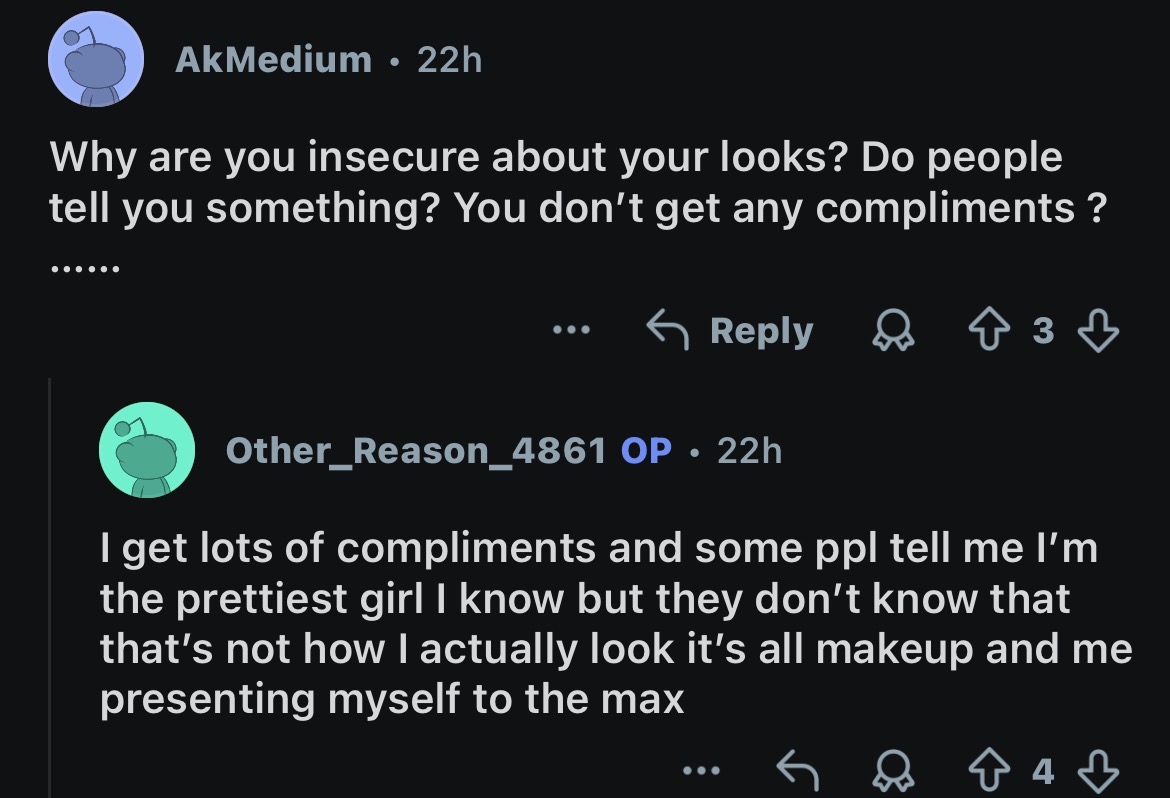
Task: Click the 22h timestamp on AkMedium's comment
Action: 450,60
